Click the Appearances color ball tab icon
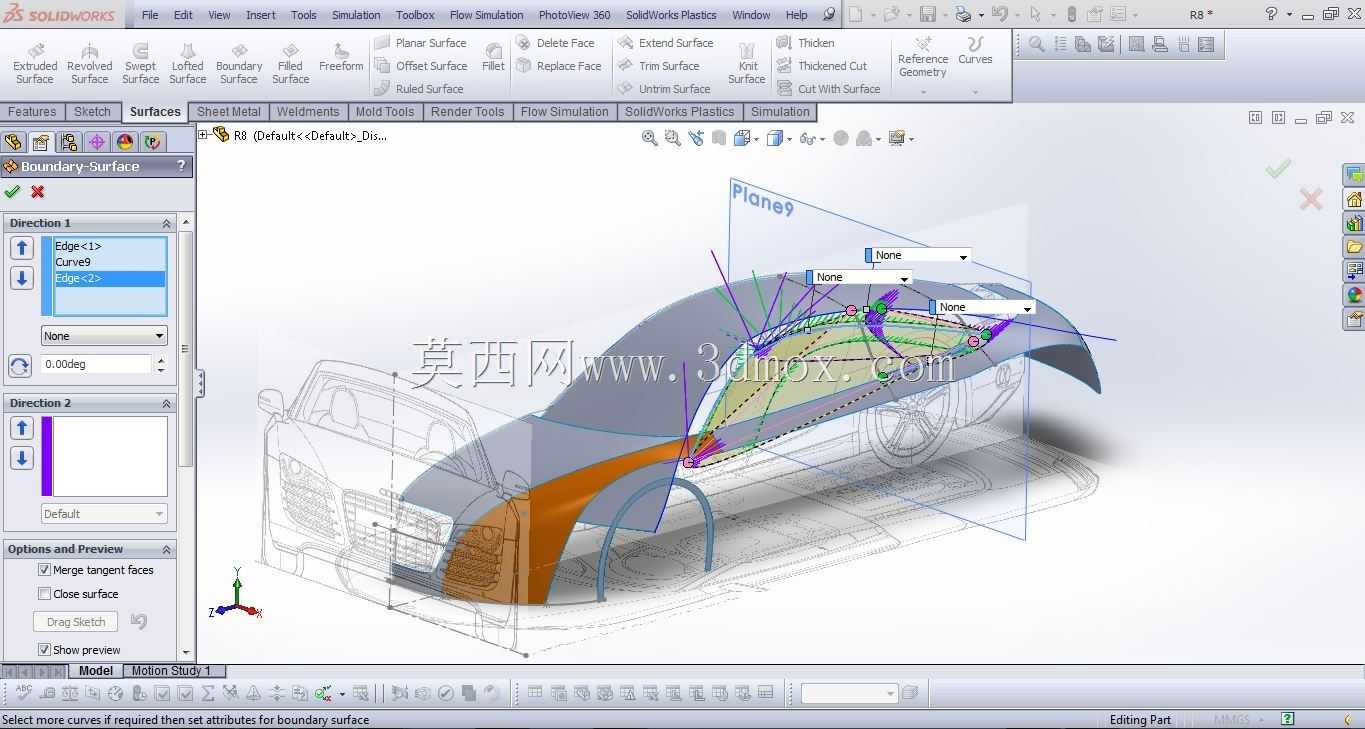Image resolution: width=1365 pixels, height=729 pixels. click(x=125, y=142)
